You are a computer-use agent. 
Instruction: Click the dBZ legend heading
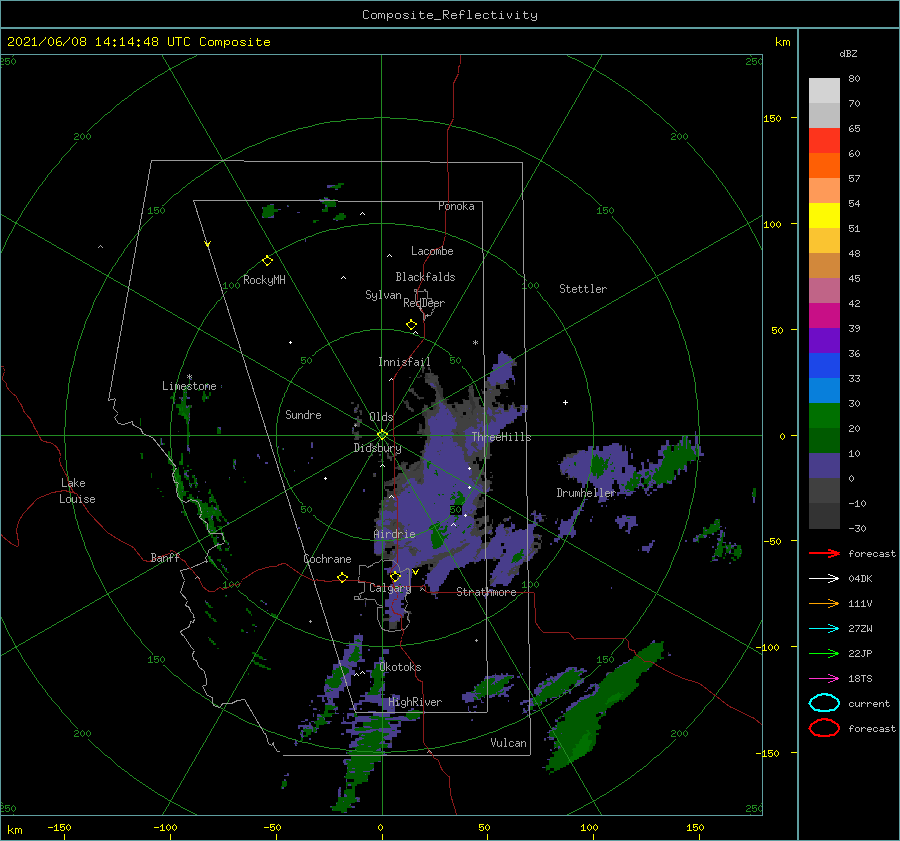tap(848, 53)
